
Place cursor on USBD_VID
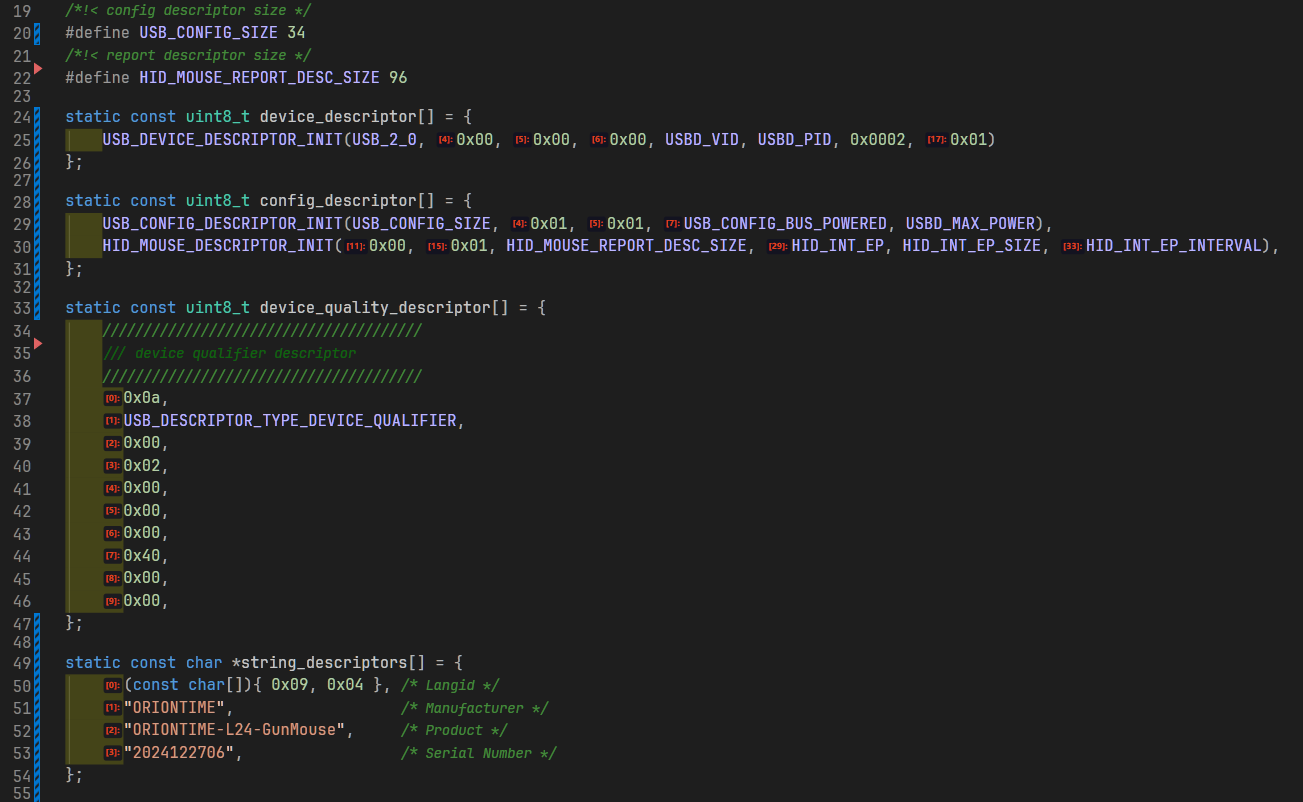pos(702,139)
